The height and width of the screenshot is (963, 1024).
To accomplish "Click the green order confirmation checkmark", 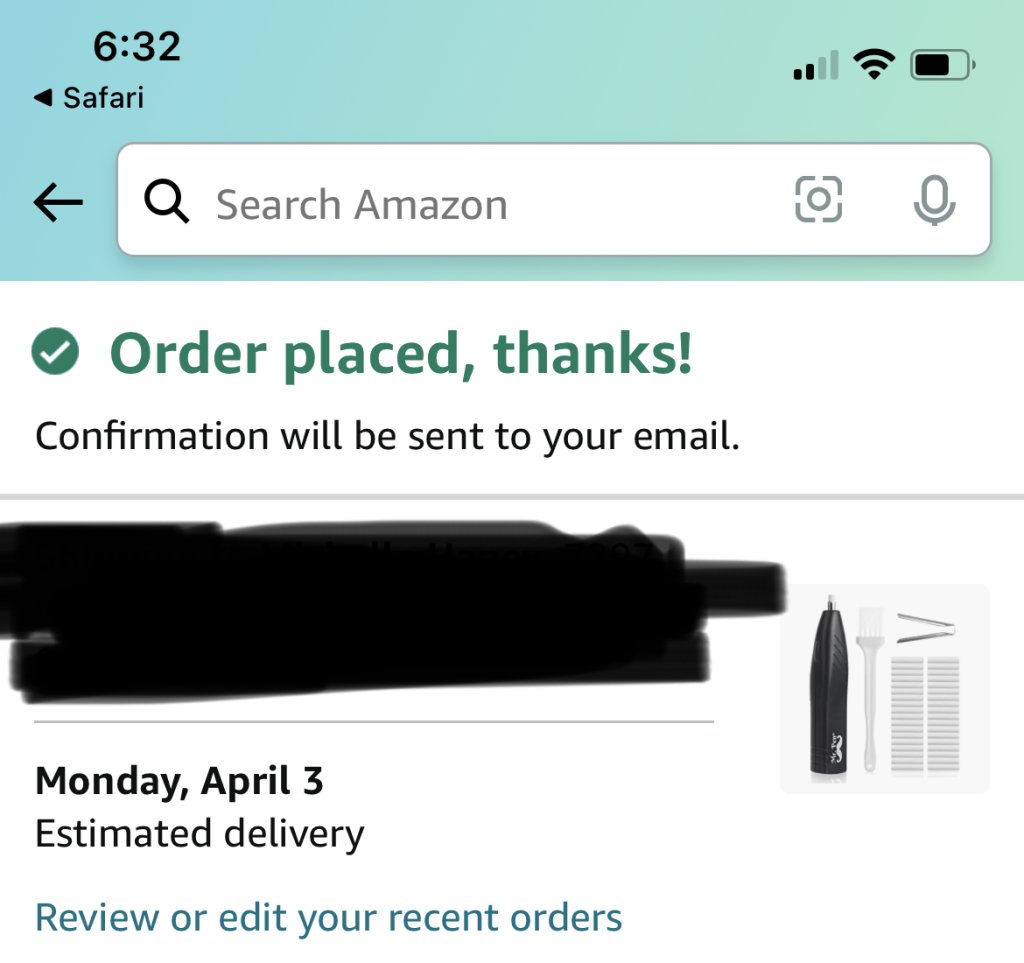I will click(x=56, y=353).
